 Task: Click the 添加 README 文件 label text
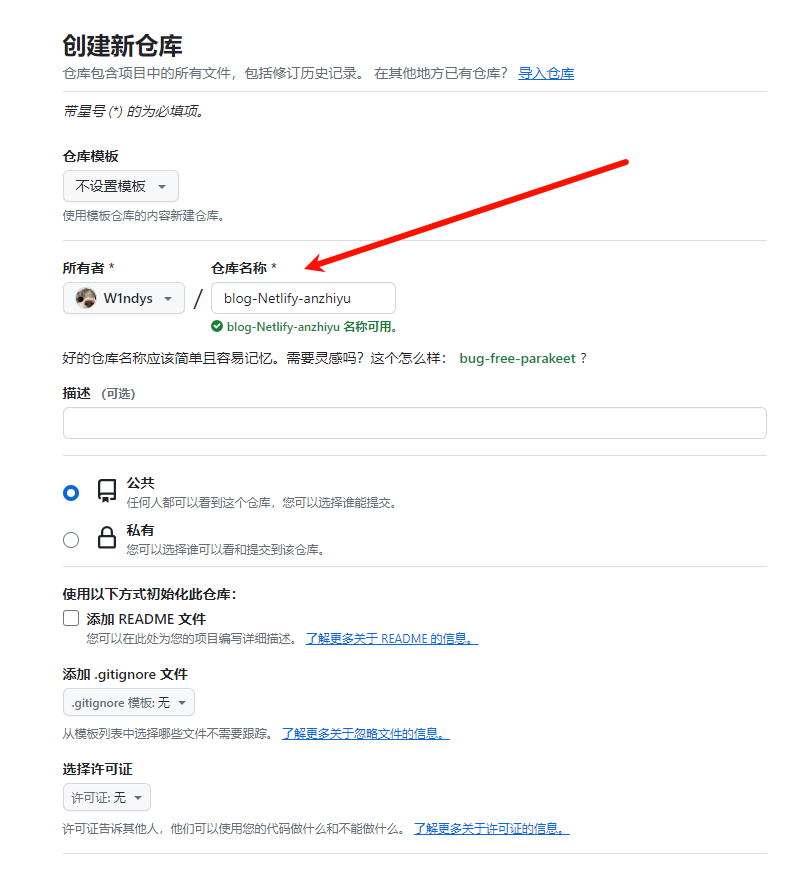coord(146,619)
